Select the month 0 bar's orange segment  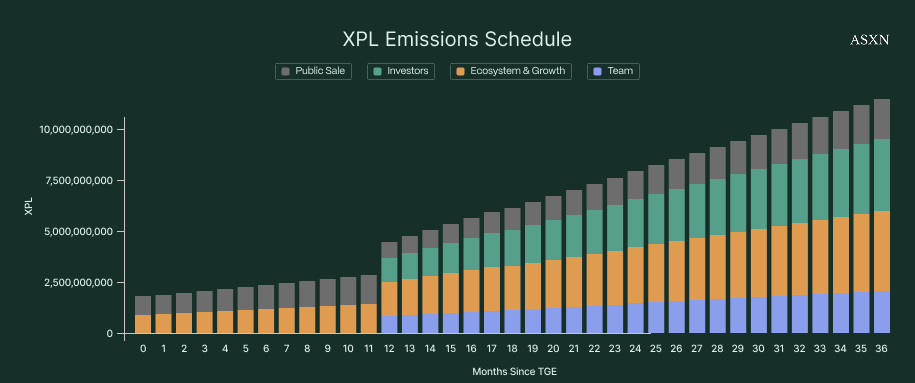coord(143,324)
